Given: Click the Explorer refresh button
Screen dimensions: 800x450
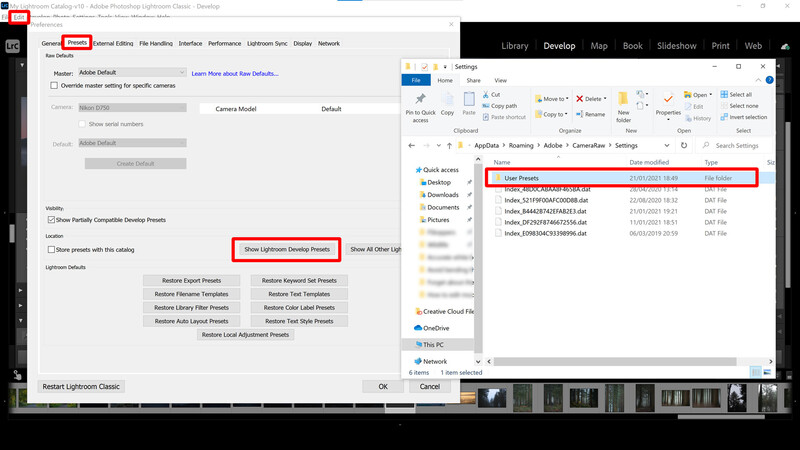Looking at the screenshot, I should tap(684, 145).
